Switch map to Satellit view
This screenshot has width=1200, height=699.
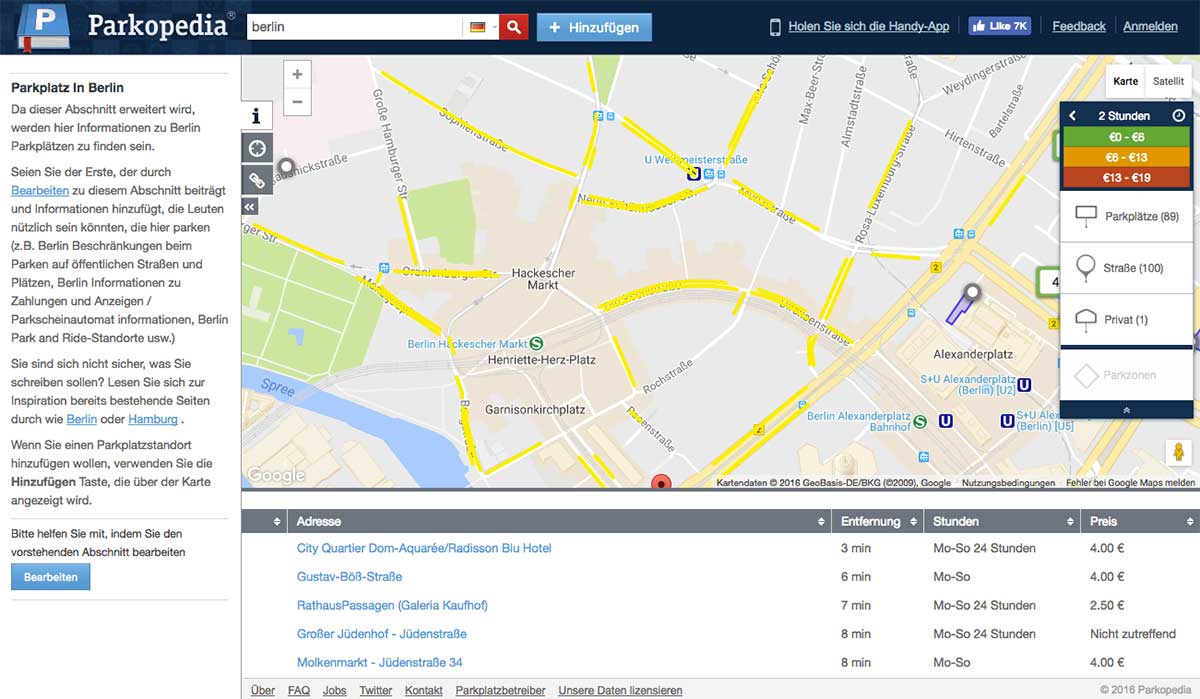coord(1168,81)
